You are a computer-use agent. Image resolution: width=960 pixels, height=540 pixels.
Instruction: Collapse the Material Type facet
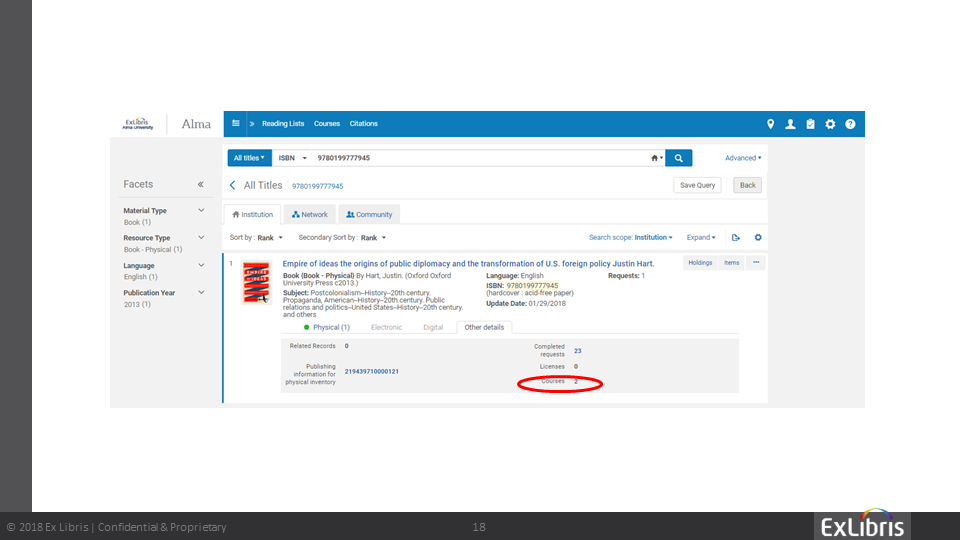[201, 211]
